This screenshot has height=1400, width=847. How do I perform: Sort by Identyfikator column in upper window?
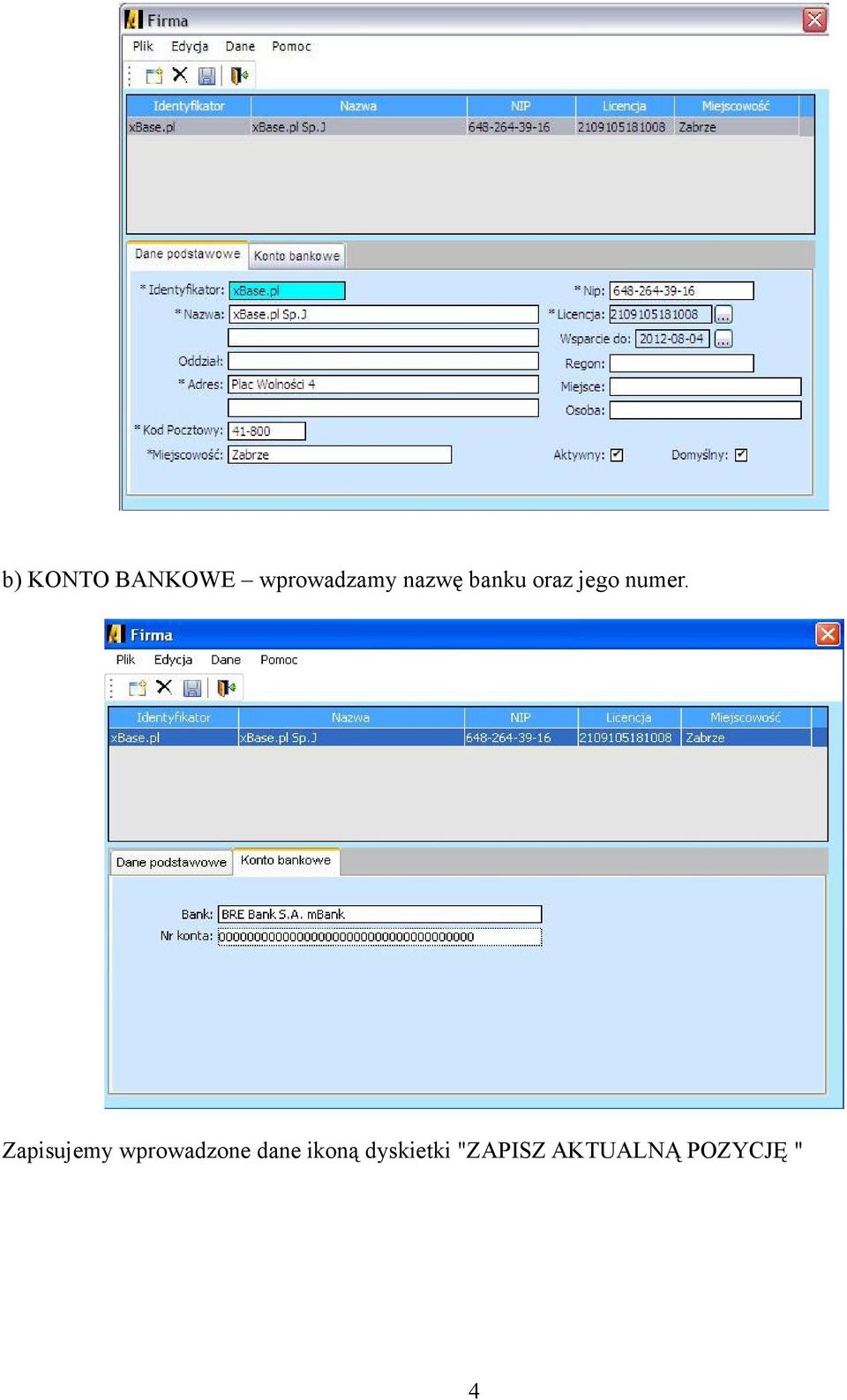pyautogui.click(x=189, y=106)
